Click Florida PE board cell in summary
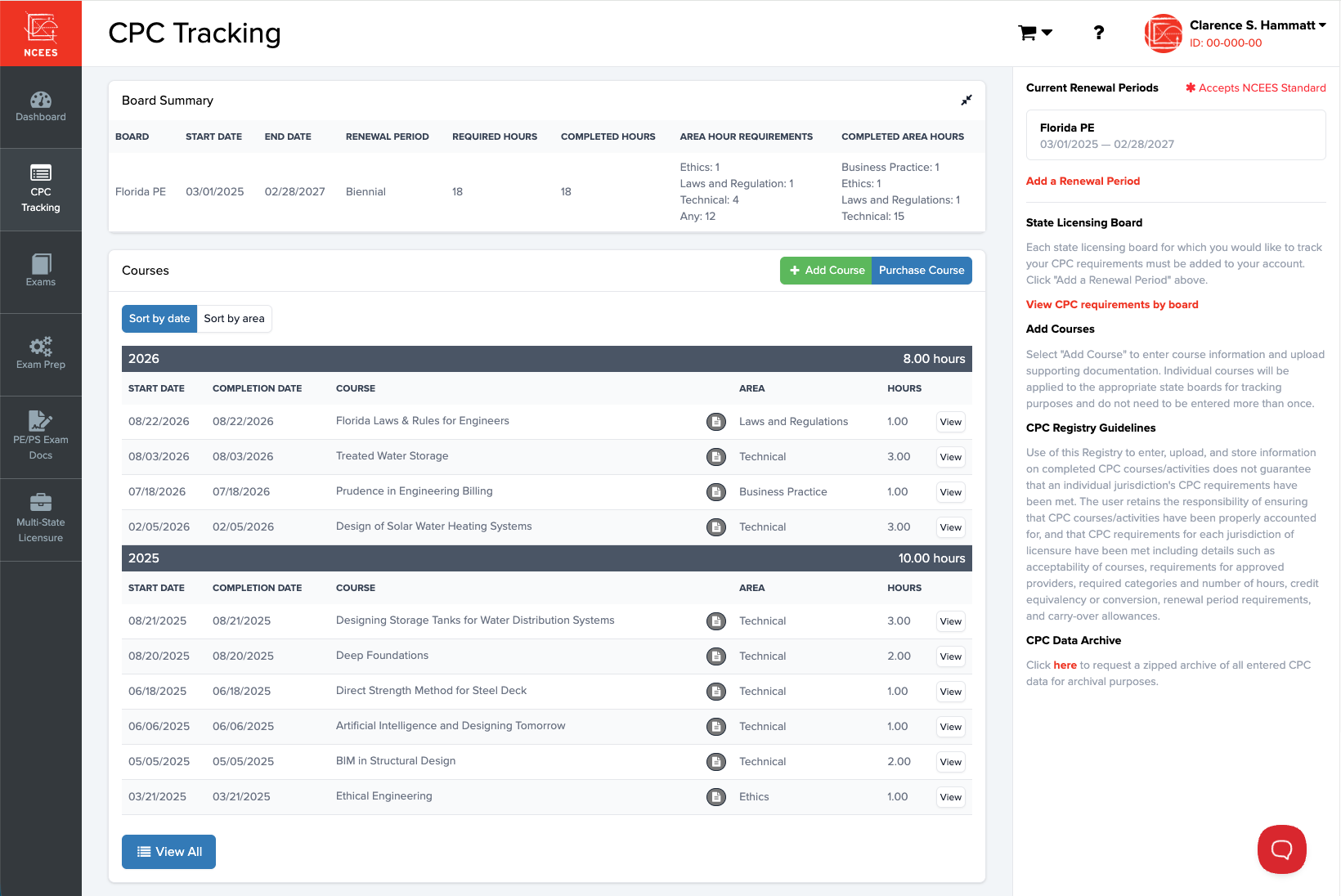This screenshot has height=896, width=1341. (141, 192)
